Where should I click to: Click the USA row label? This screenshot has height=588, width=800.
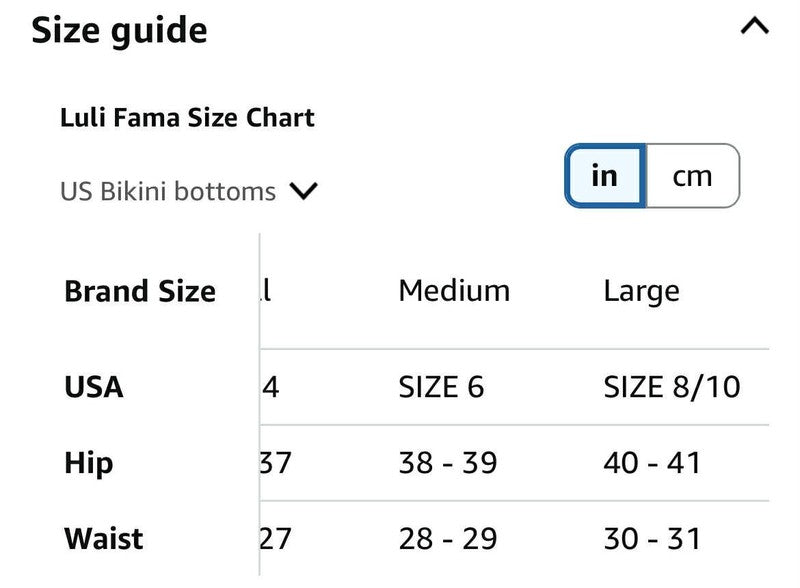point(94,387)
